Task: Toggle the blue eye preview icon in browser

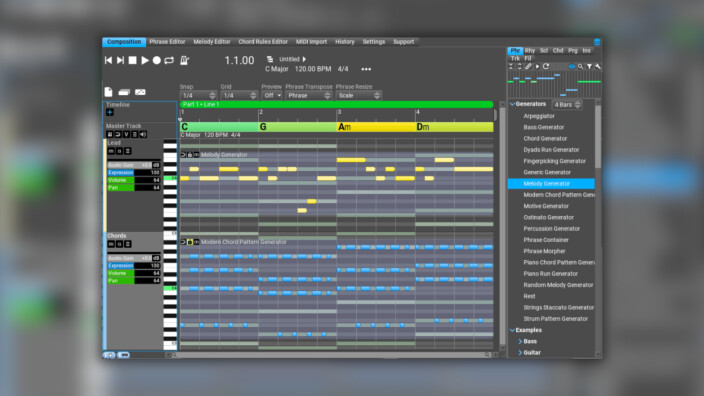Action: pos(572,66)
